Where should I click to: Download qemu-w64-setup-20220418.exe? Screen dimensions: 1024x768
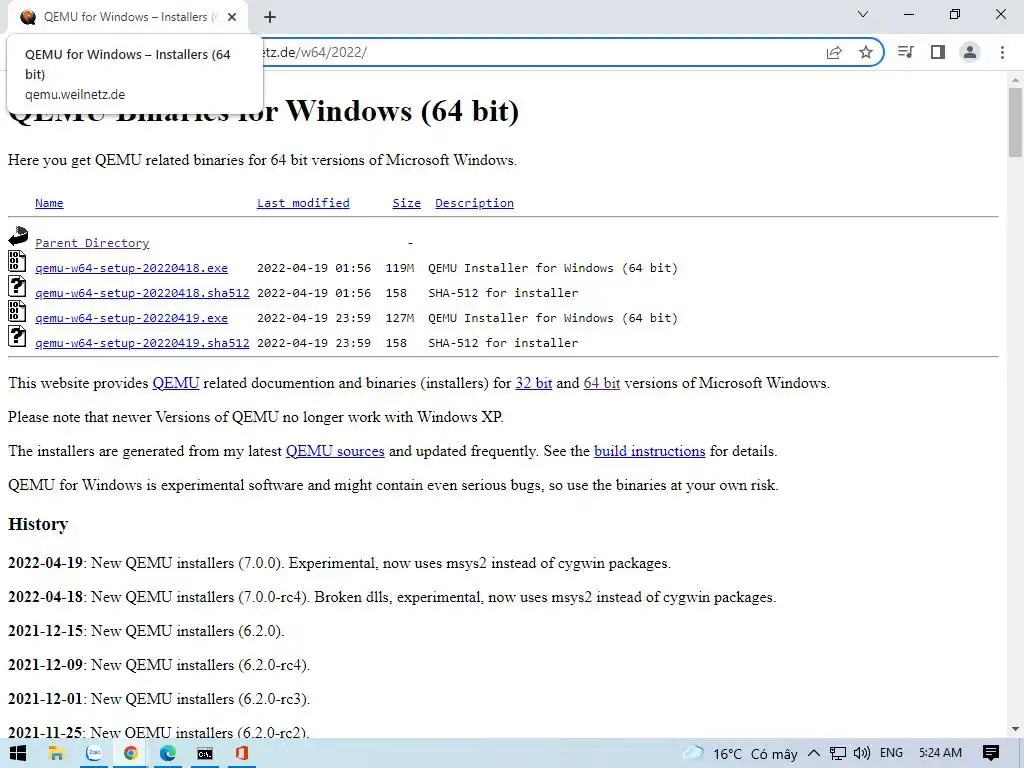(x=131, y=268)
